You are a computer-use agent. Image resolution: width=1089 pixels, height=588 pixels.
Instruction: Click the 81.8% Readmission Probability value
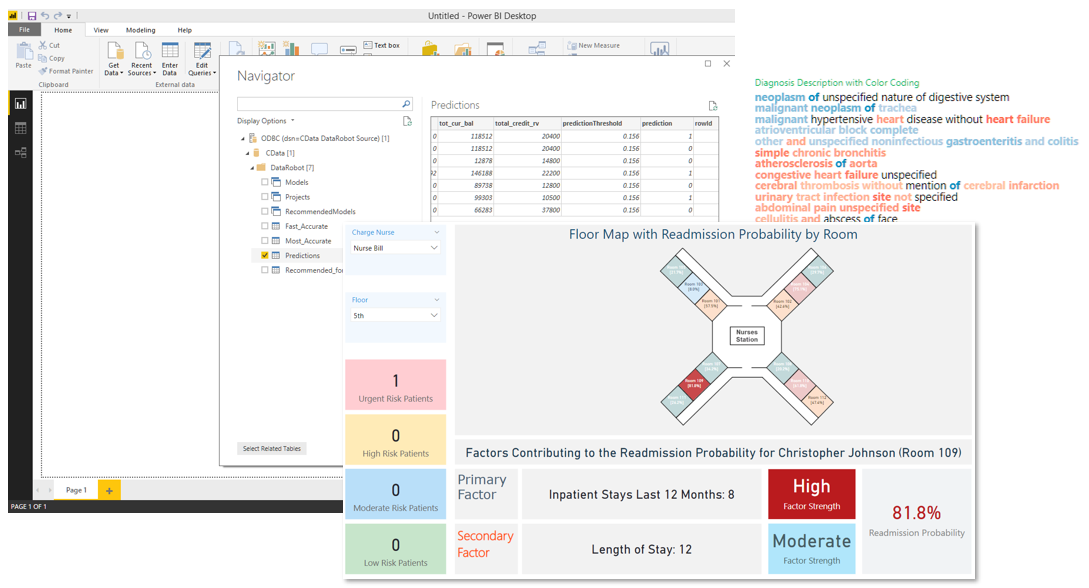pyautogui.click(x=916, y=513)
